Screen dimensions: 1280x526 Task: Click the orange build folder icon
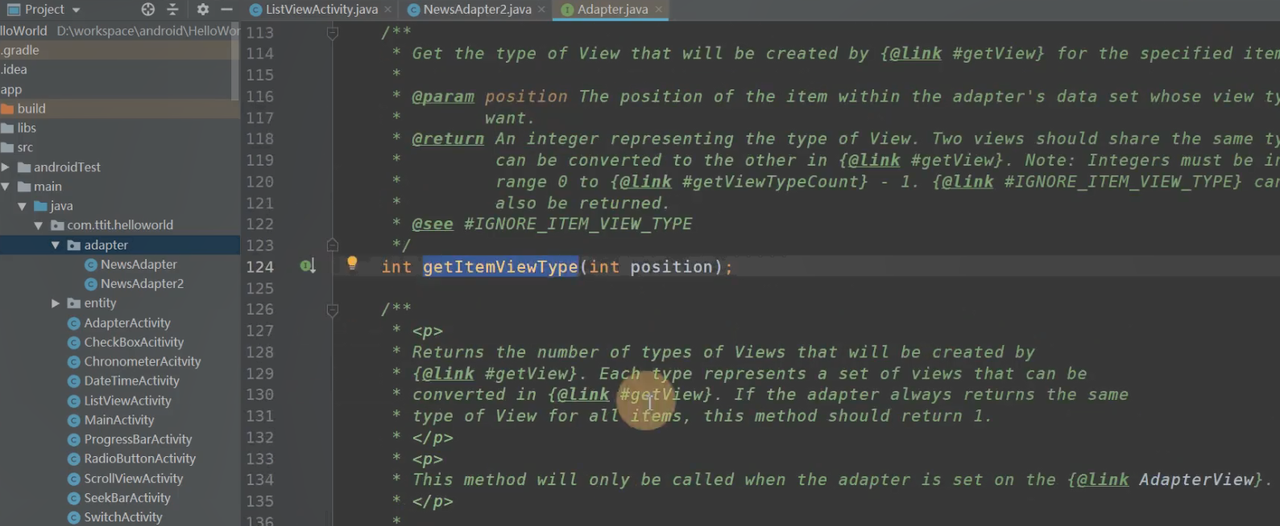click(x=7, y=109)
